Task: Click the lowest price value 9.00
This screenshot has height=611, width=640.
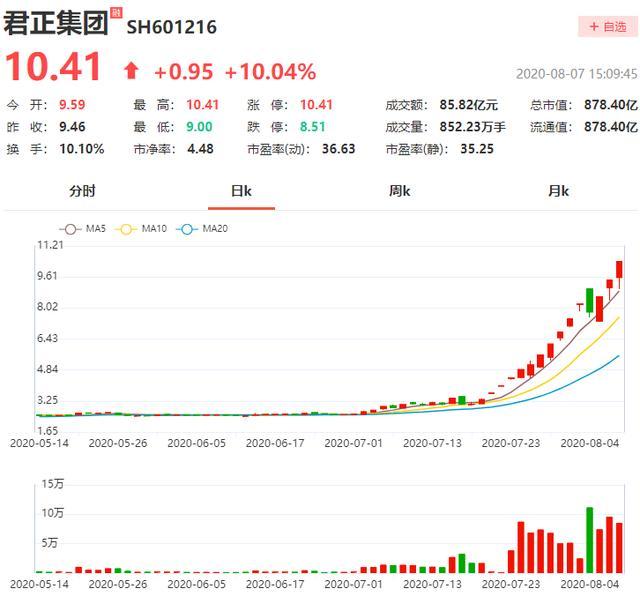Action: (199, 127)
